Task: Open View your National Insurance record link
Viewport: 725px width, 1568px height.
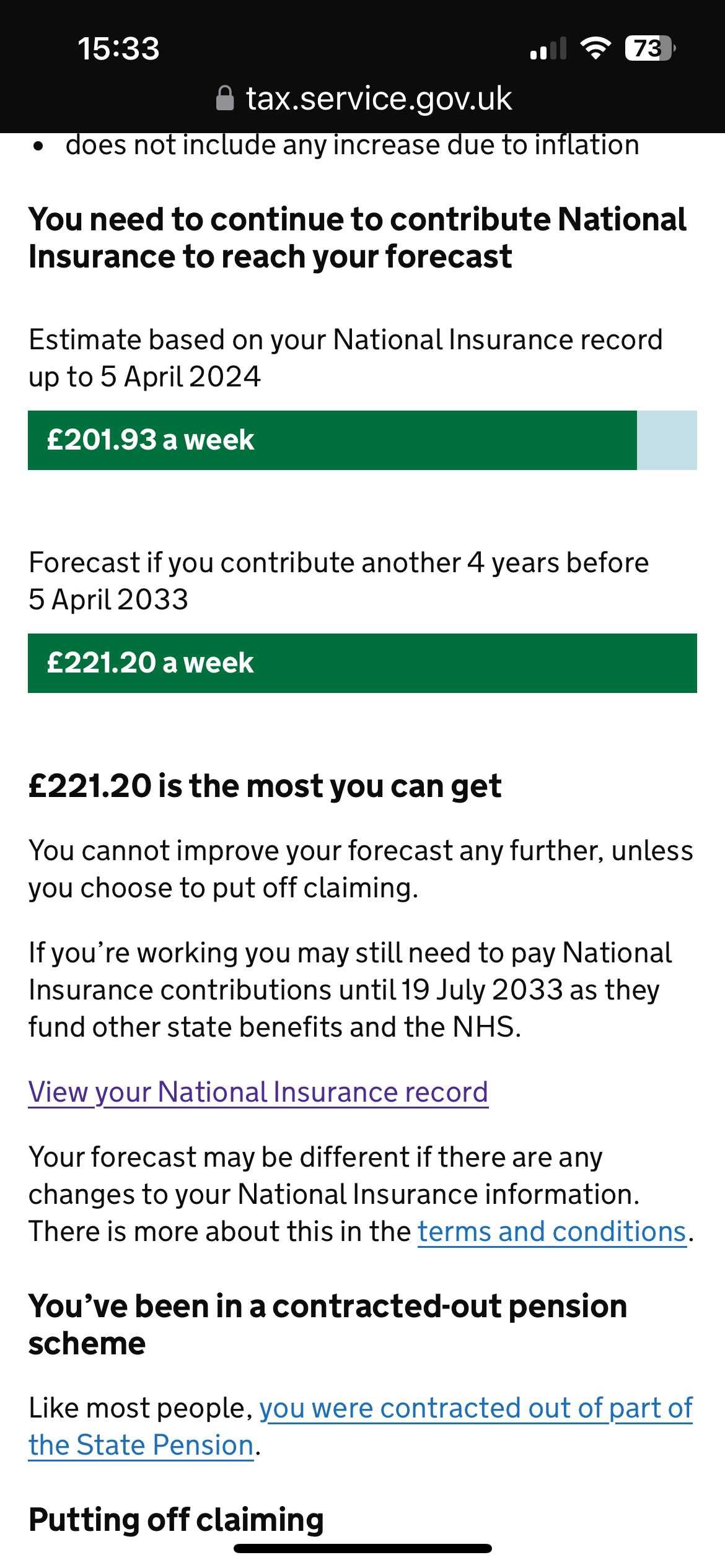Action: [258, 1092]
